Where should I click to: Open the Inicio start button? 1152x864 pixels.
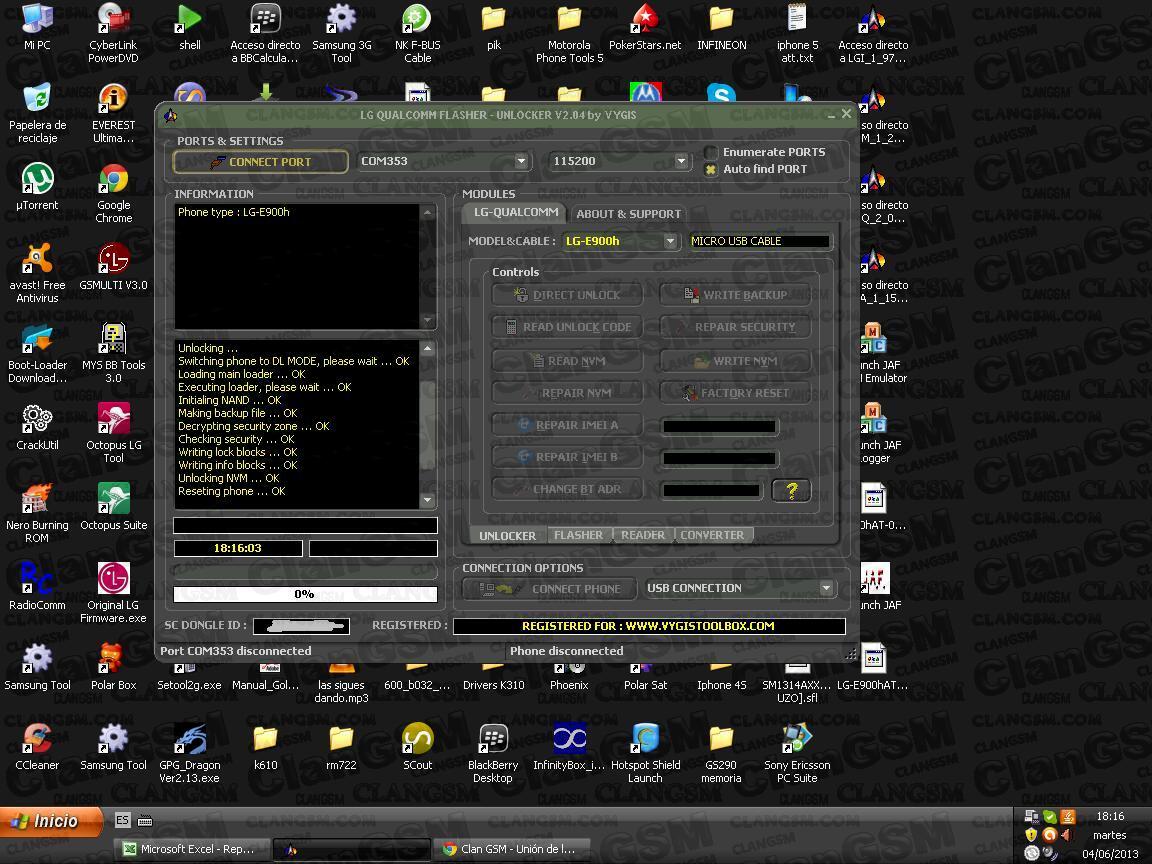51,821
